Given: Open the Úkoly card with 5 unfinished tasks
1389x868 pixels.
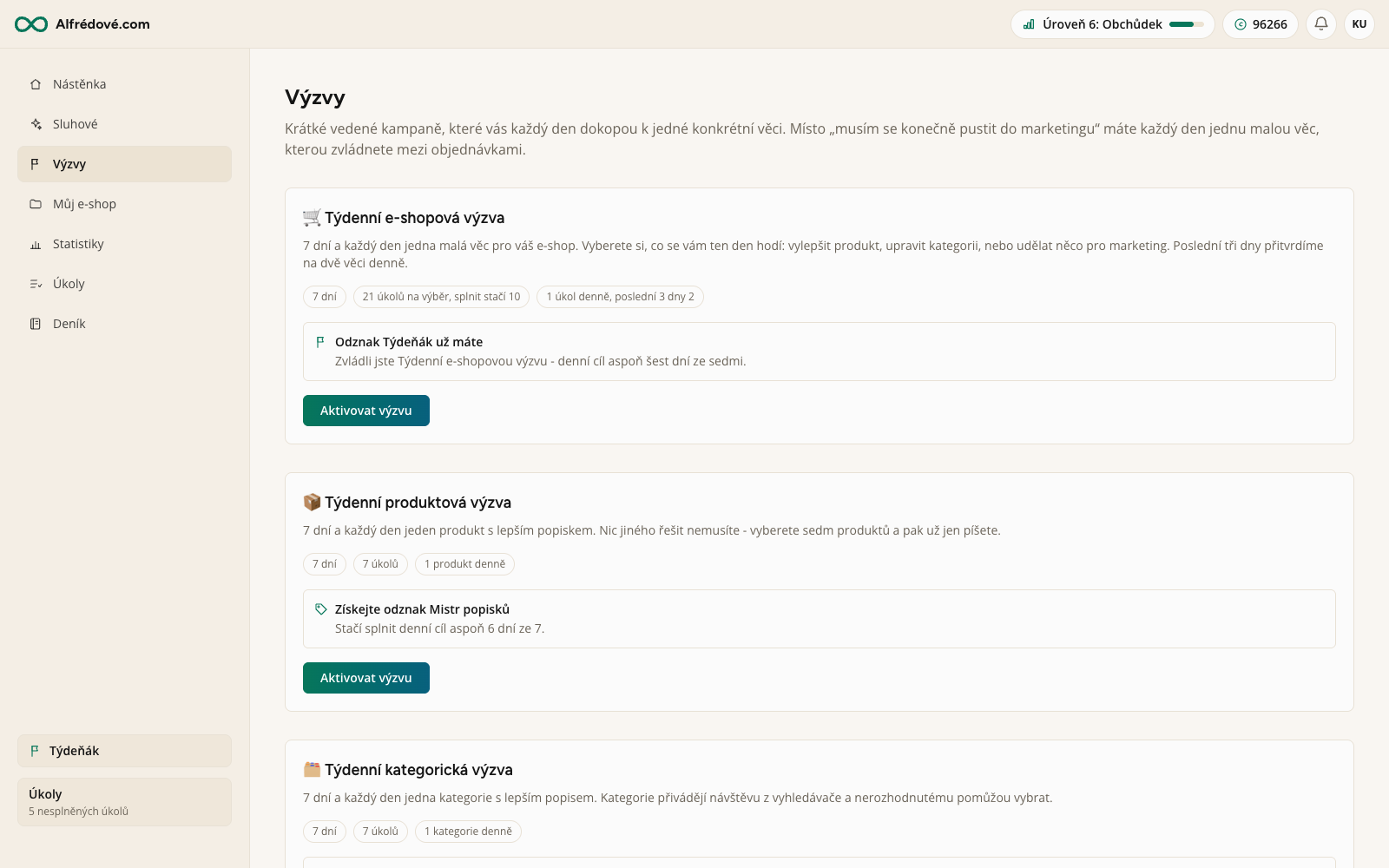Looking at the screenshot, I should pyautogui.click(x=124, y=802).
